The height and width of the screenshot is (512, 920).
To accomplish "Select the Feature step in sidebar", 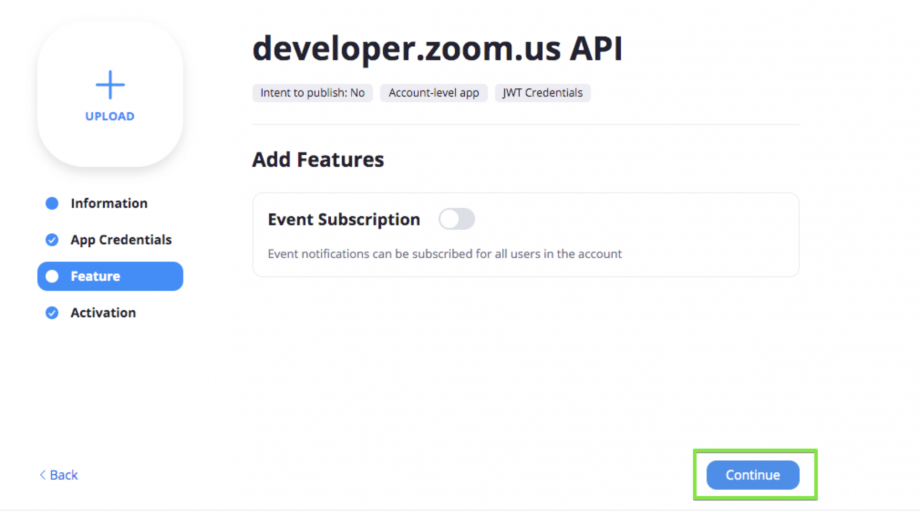I will tap(110, 276).
